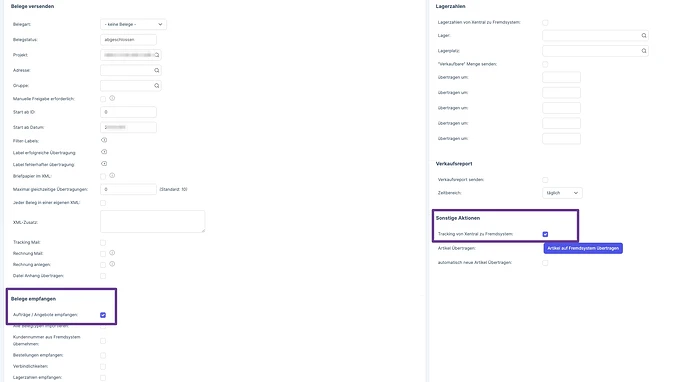Screen dimensions: 690x382
Task: Click info icon beside Rechnung Mail
Action: [x=112, y=253]
